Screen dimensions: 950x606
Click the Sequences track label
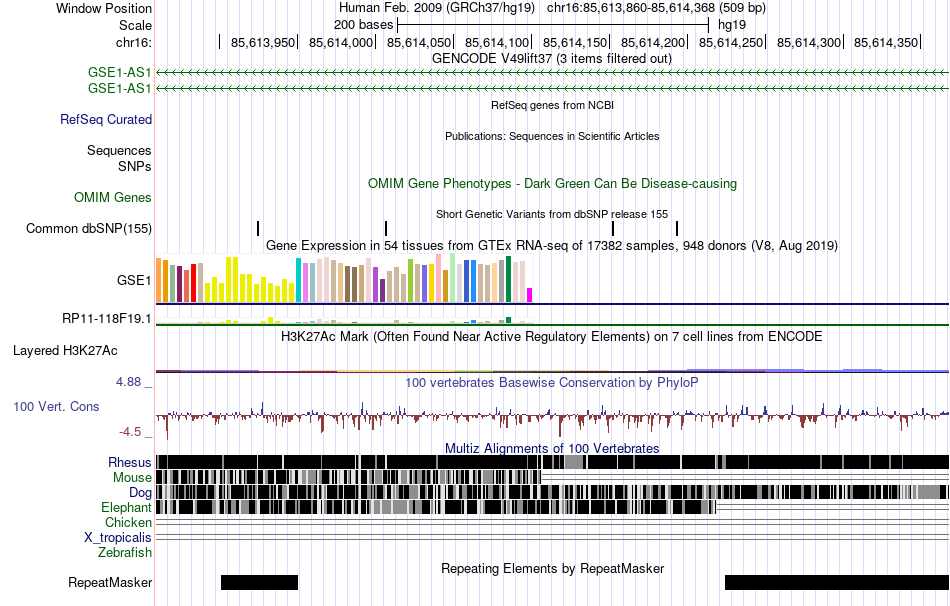[119, 150]
